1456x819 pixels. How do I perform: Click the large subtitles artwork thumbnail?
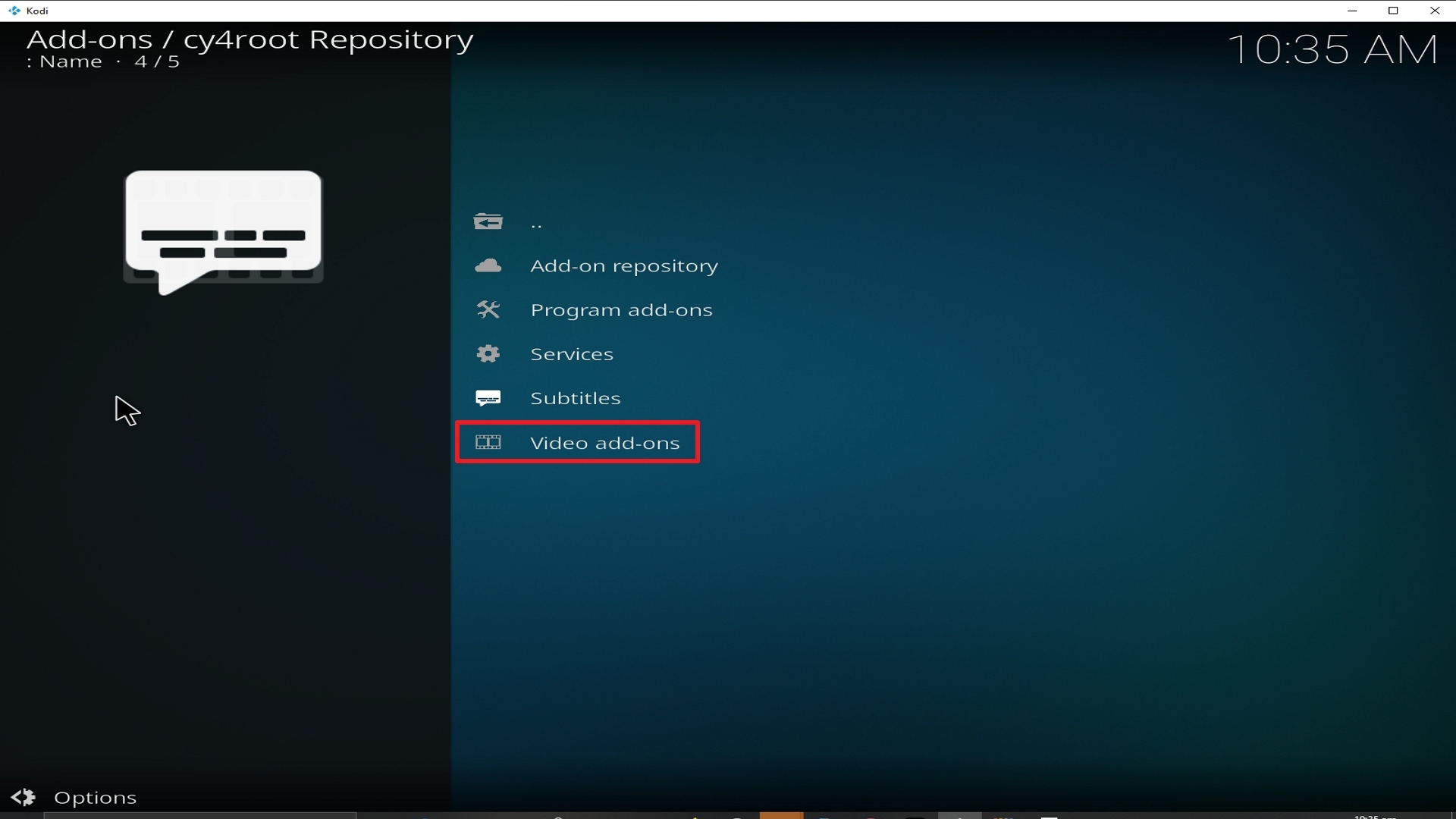coord(224,231)
